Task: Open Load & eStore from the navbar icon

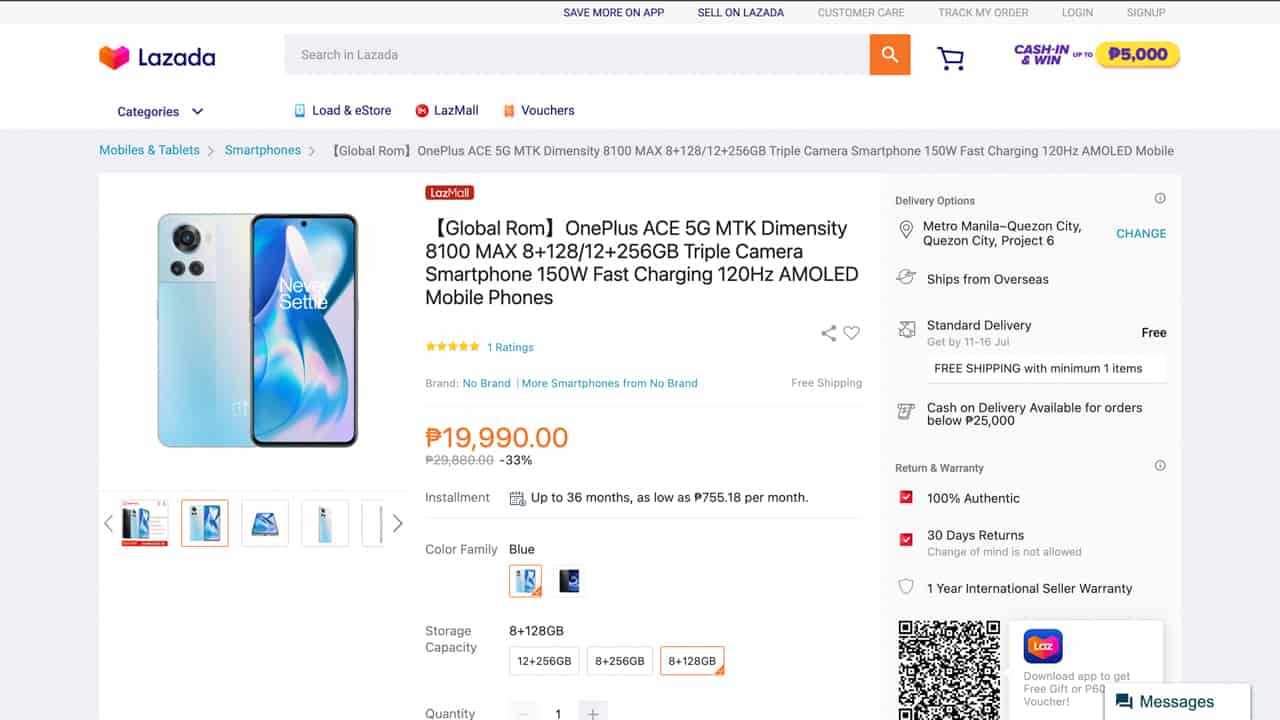Action: pos(300,110)
